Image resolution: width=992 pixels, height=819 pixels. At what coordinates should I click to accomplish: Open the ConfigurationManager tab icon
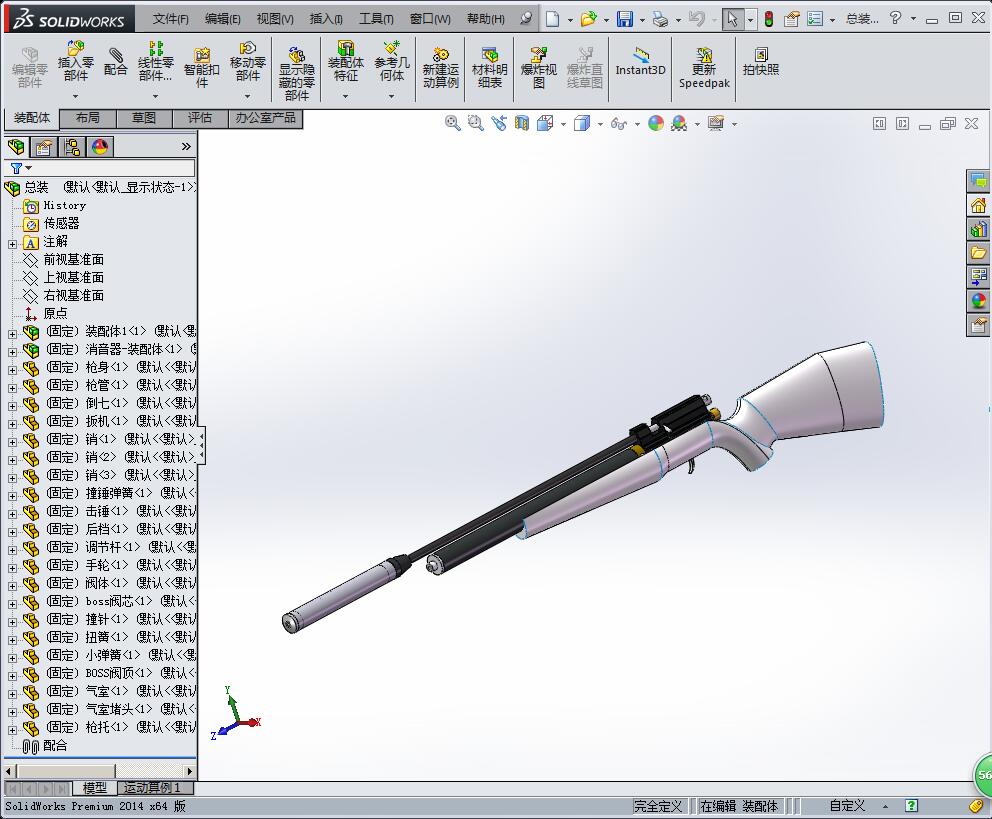(x=71, y=147)
